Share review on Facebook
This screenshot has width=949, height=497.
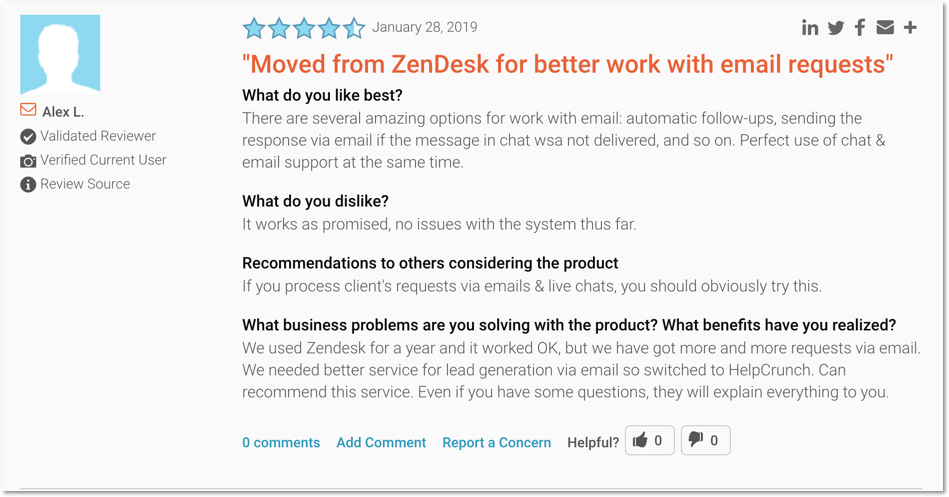point(860,27)
